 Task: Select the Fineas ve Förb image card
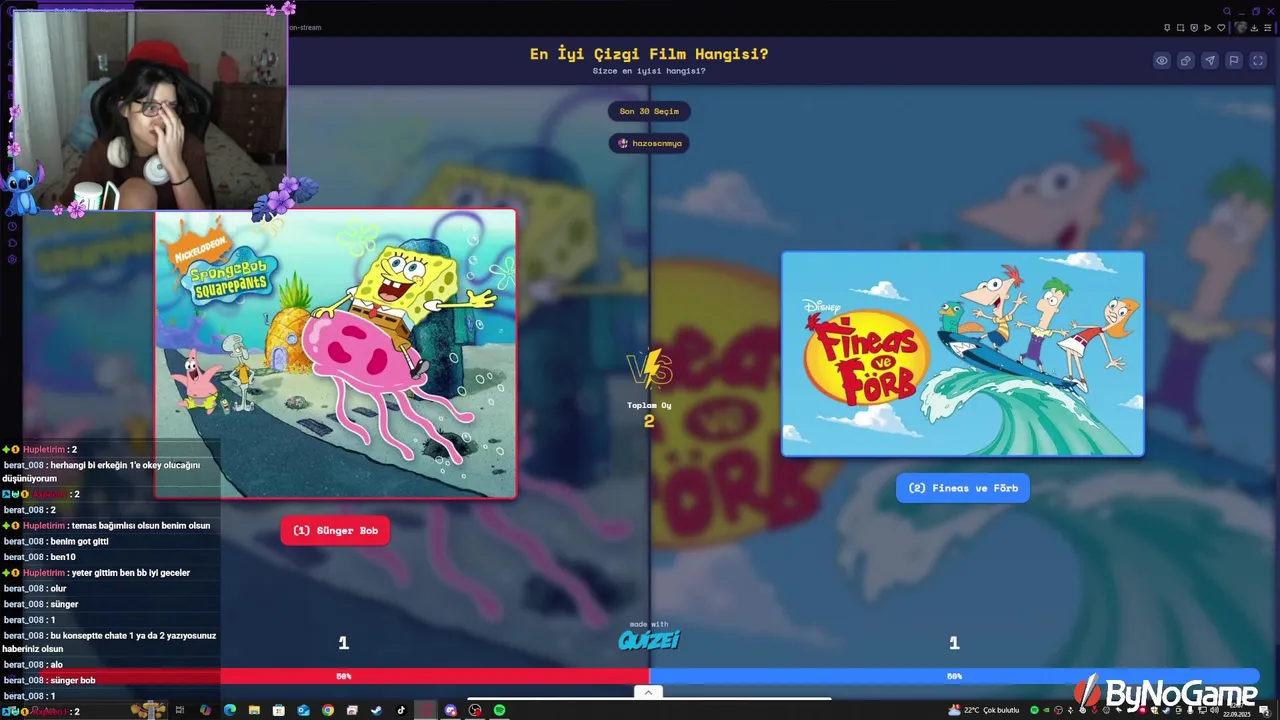point(963,354)
